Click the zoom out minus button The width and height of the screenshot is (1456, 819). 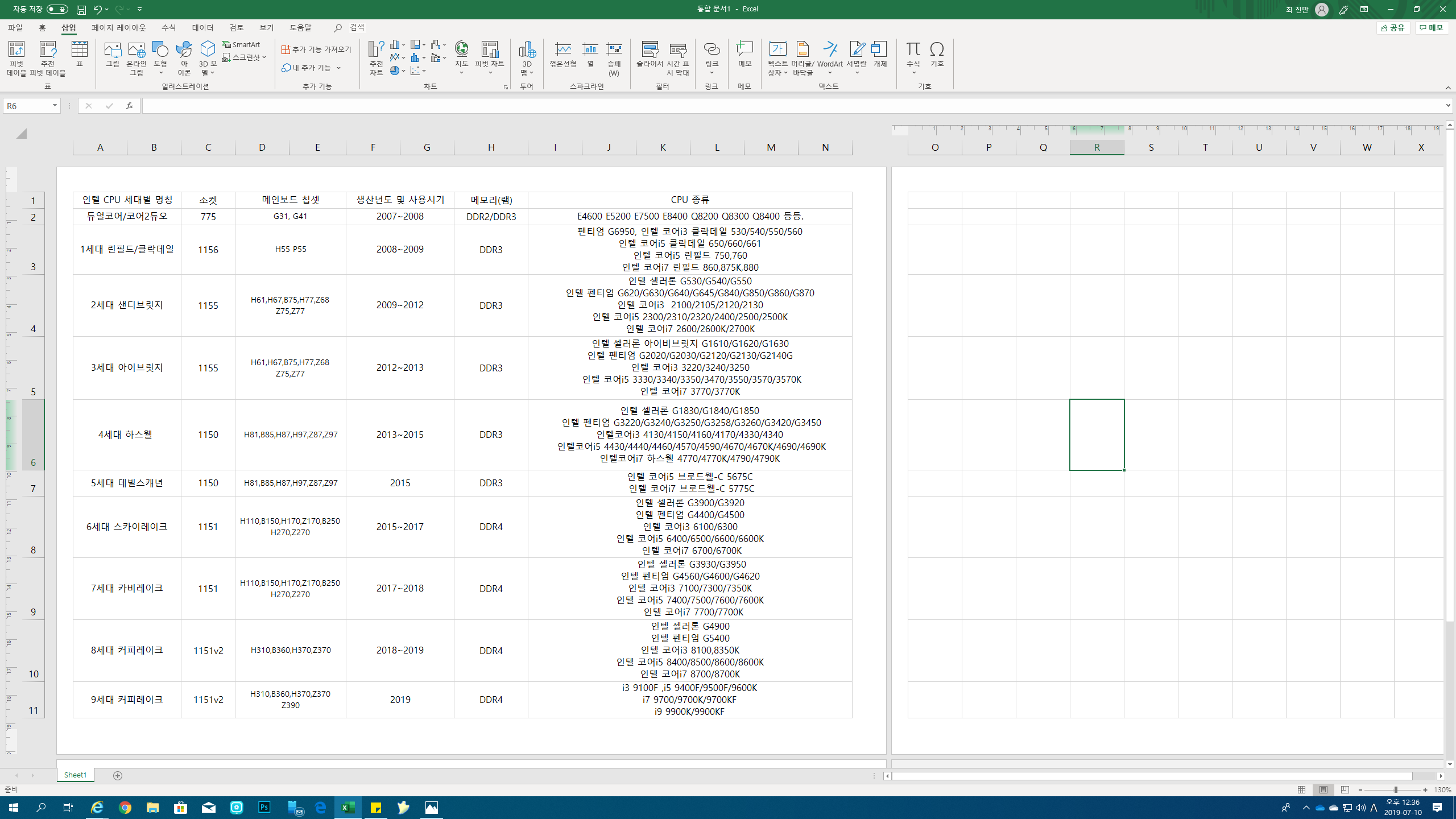(1360, 790)
